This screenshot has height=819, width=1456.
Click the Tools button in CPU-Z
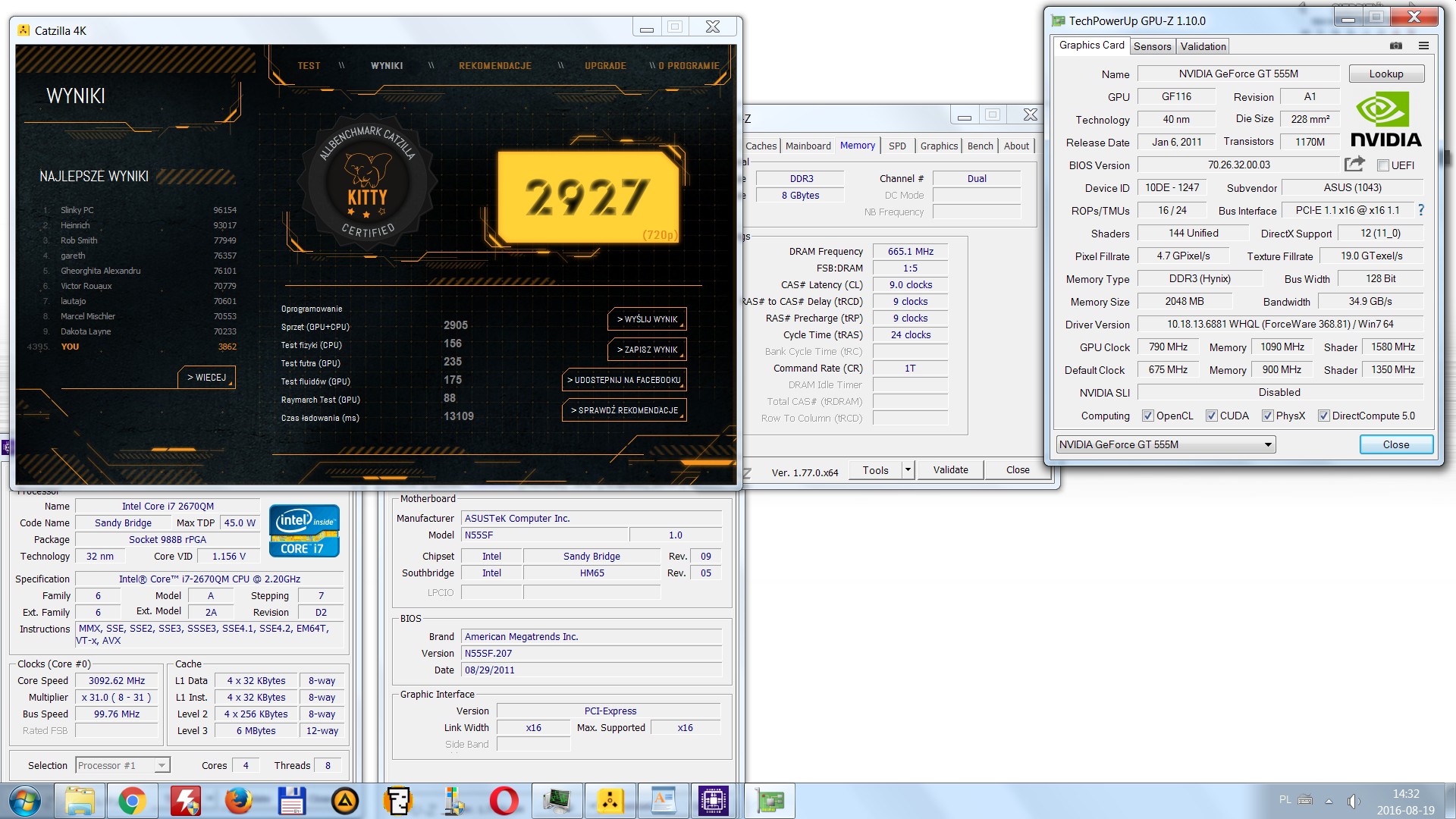coord(875,470)
